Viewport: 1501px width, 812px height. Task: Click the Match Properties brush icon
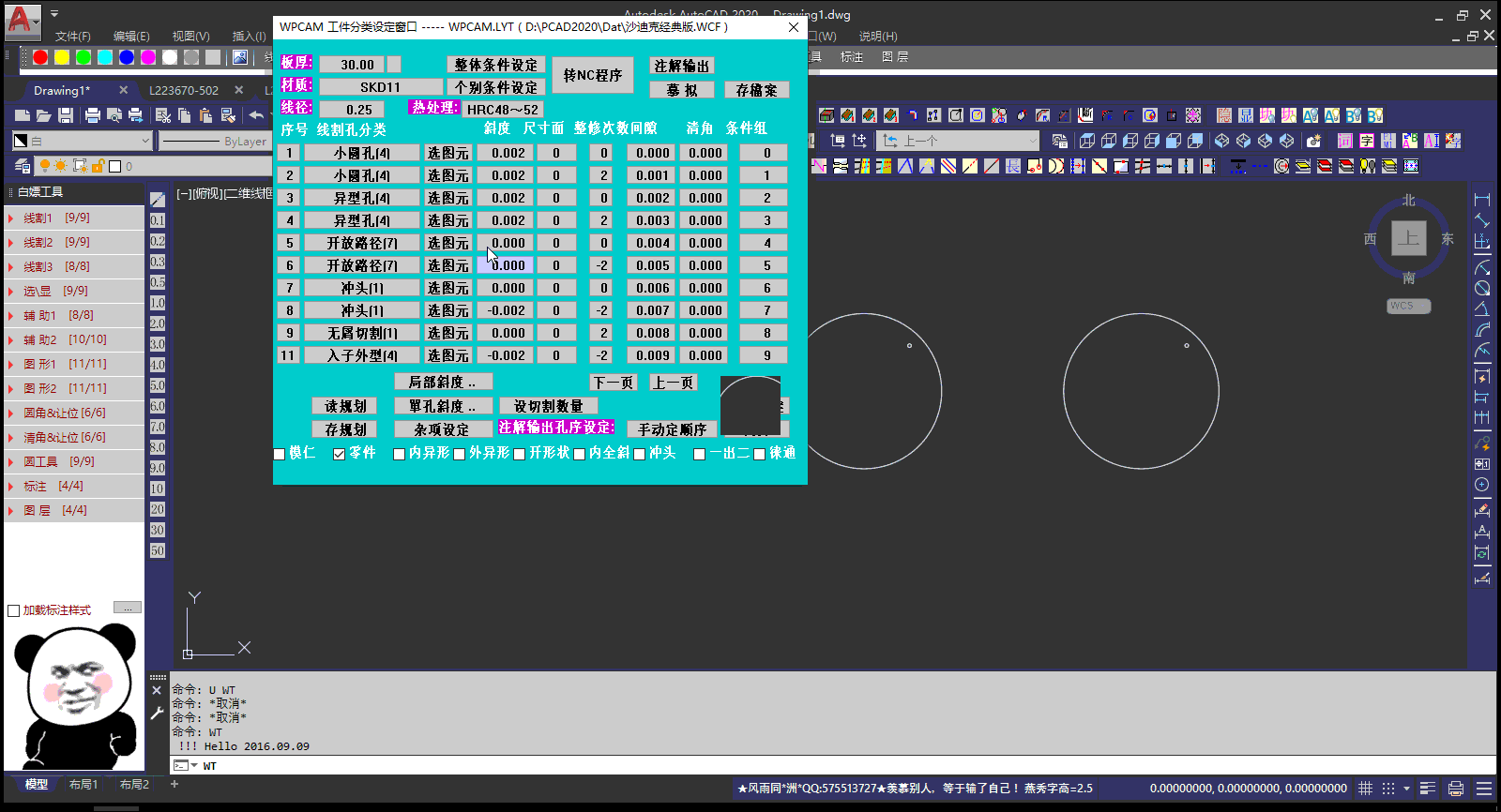click(228, 115)
